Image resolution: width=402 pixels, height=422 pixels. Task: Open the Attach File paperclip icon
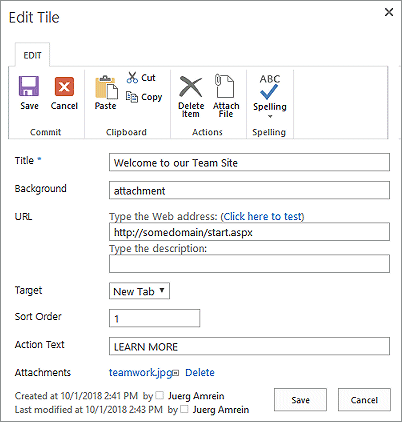pos(224,86)
